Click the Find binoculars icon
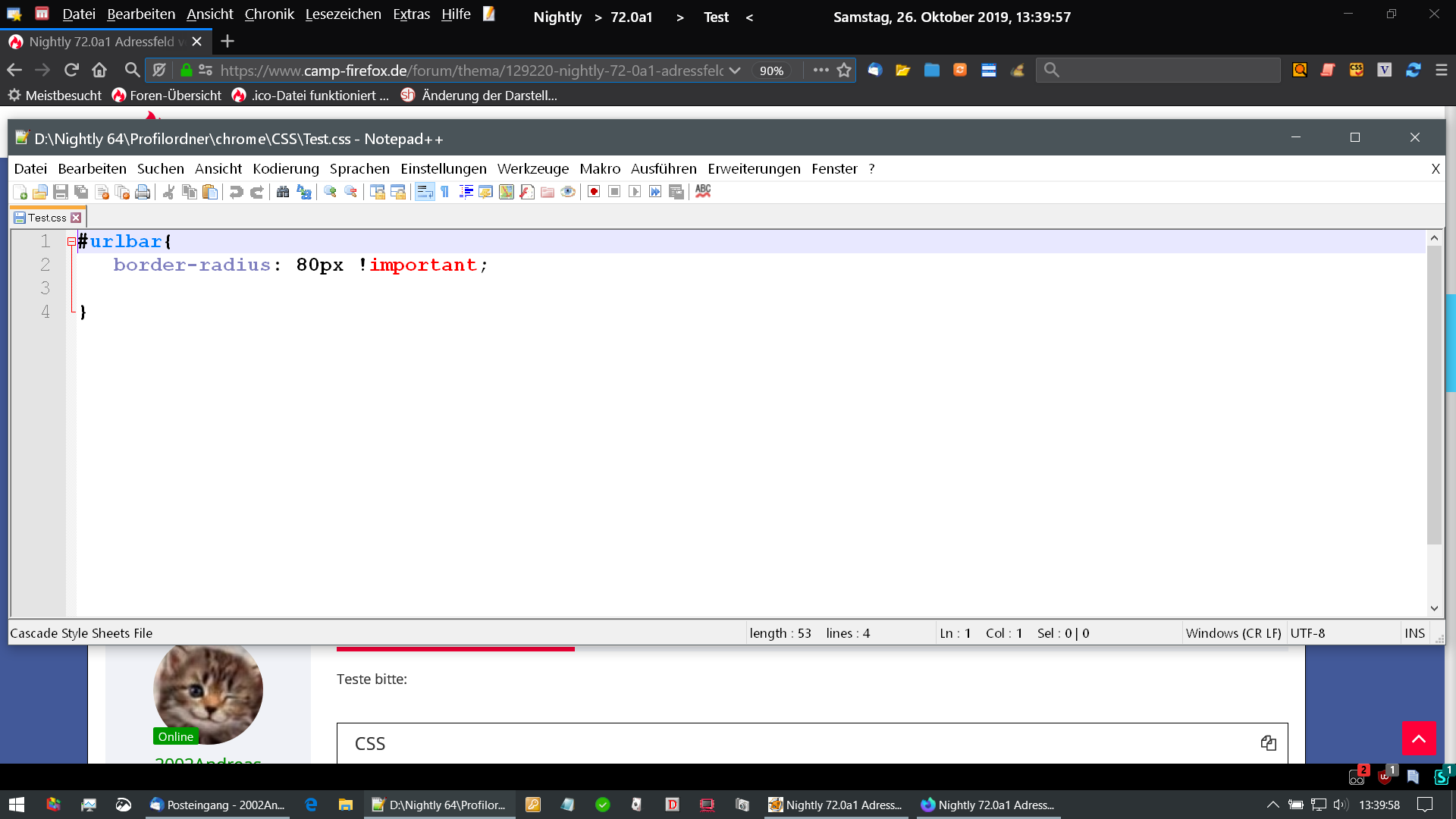Viewport: 1456px width, 819px height. 283,193
